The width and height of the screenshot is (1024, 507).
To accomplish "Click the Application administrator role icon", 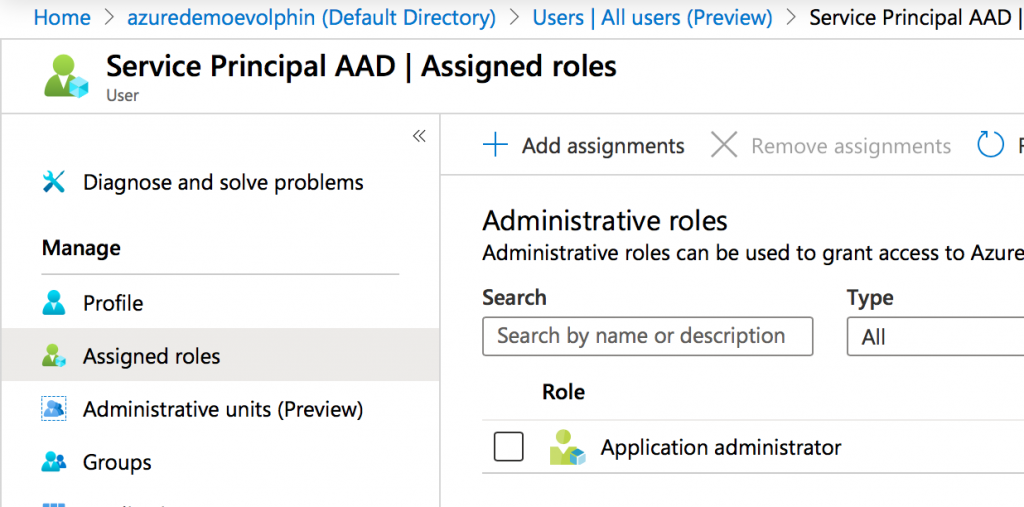I will pos(567,447).
